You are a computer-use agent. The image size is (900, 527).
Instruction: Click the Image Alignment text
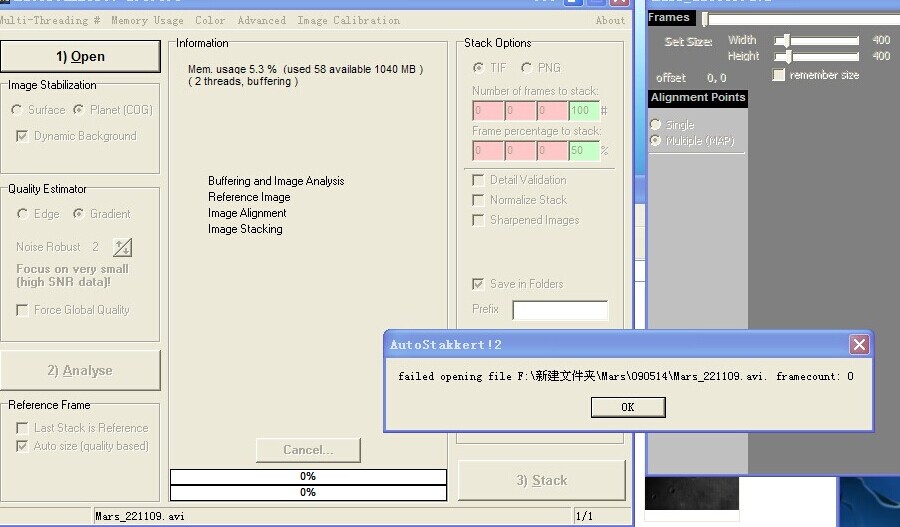(x=247, y=213)
